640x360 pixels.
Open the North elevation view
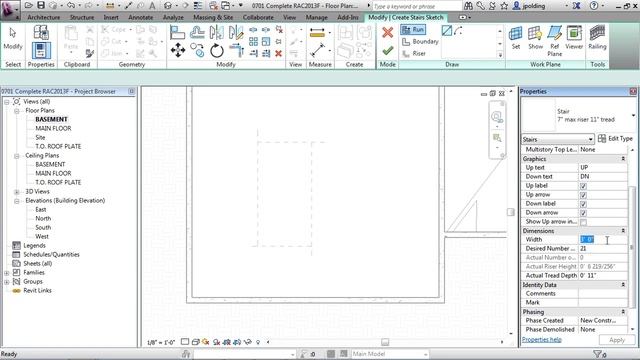point(43,218)
